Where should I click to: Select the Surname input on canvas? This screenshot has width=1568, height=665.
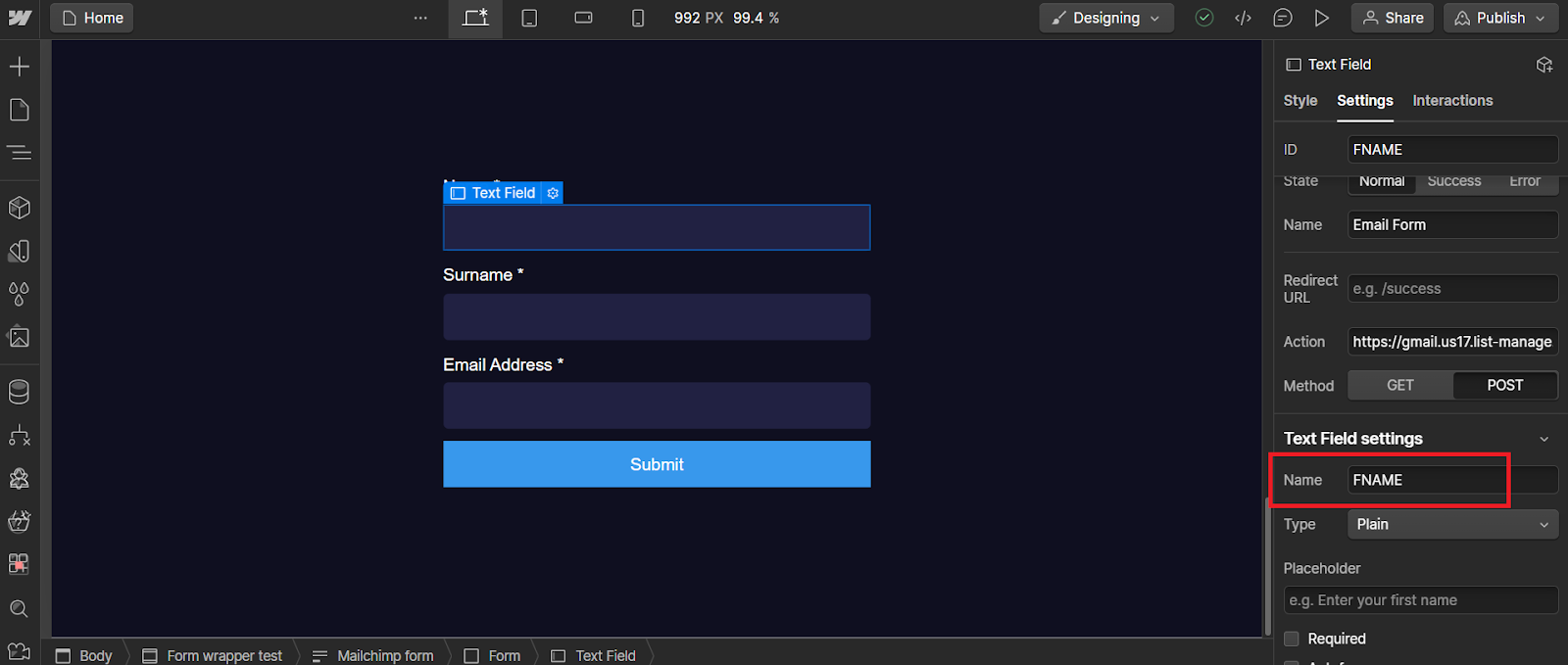(657, 316)
